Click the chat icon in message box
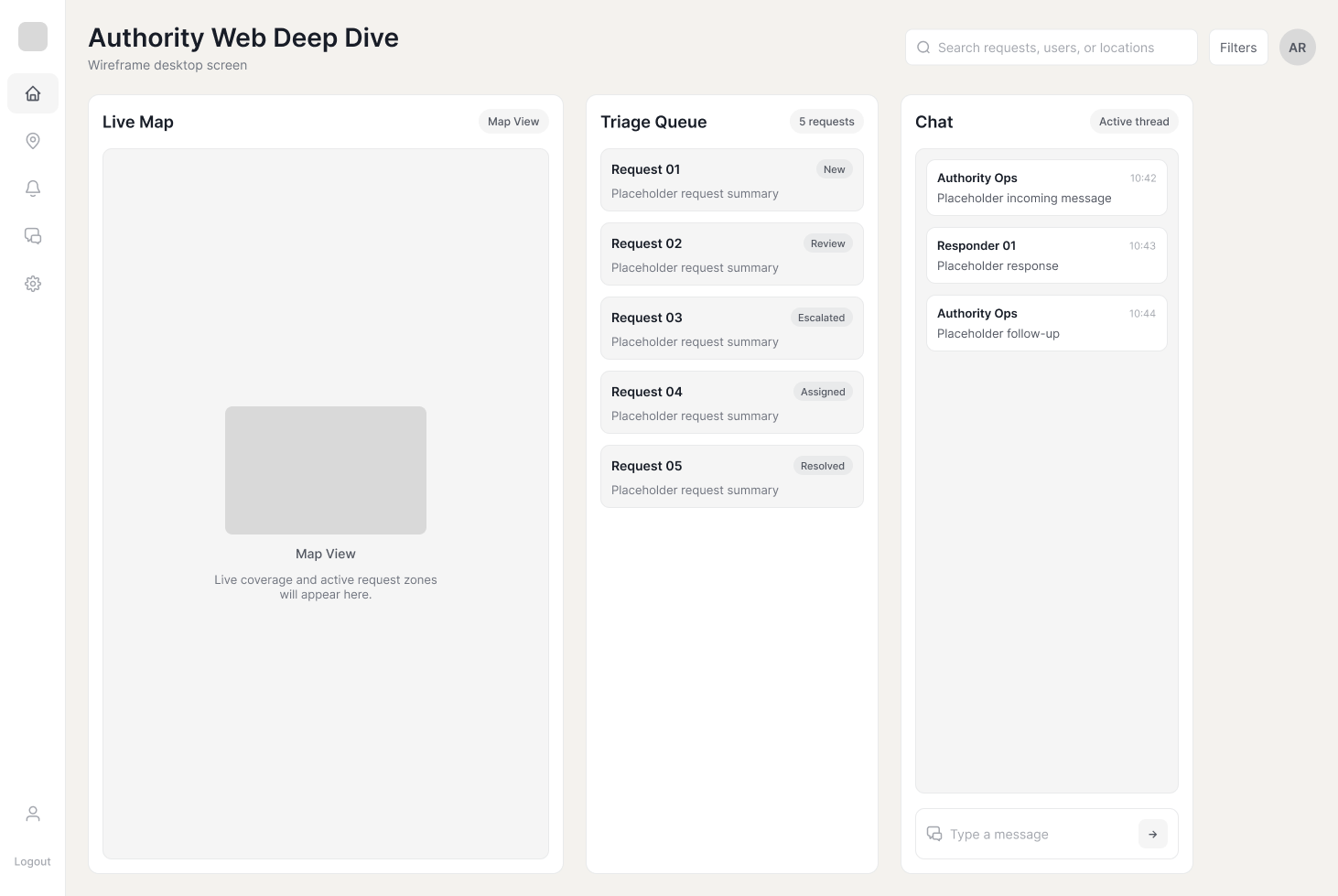 [x=934, y=834]
